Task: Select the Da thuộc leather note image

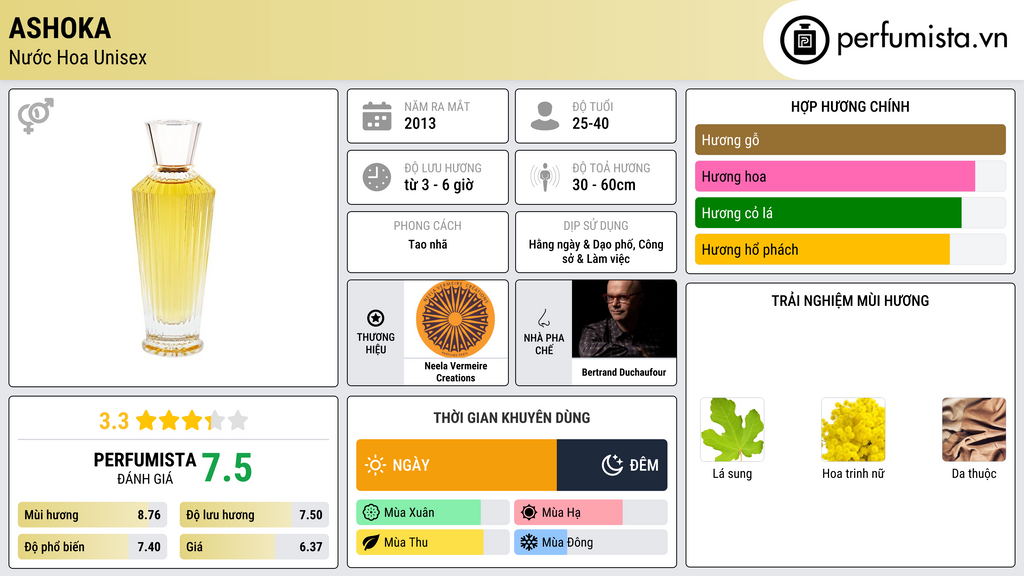Action: click(x=974, y=430)
